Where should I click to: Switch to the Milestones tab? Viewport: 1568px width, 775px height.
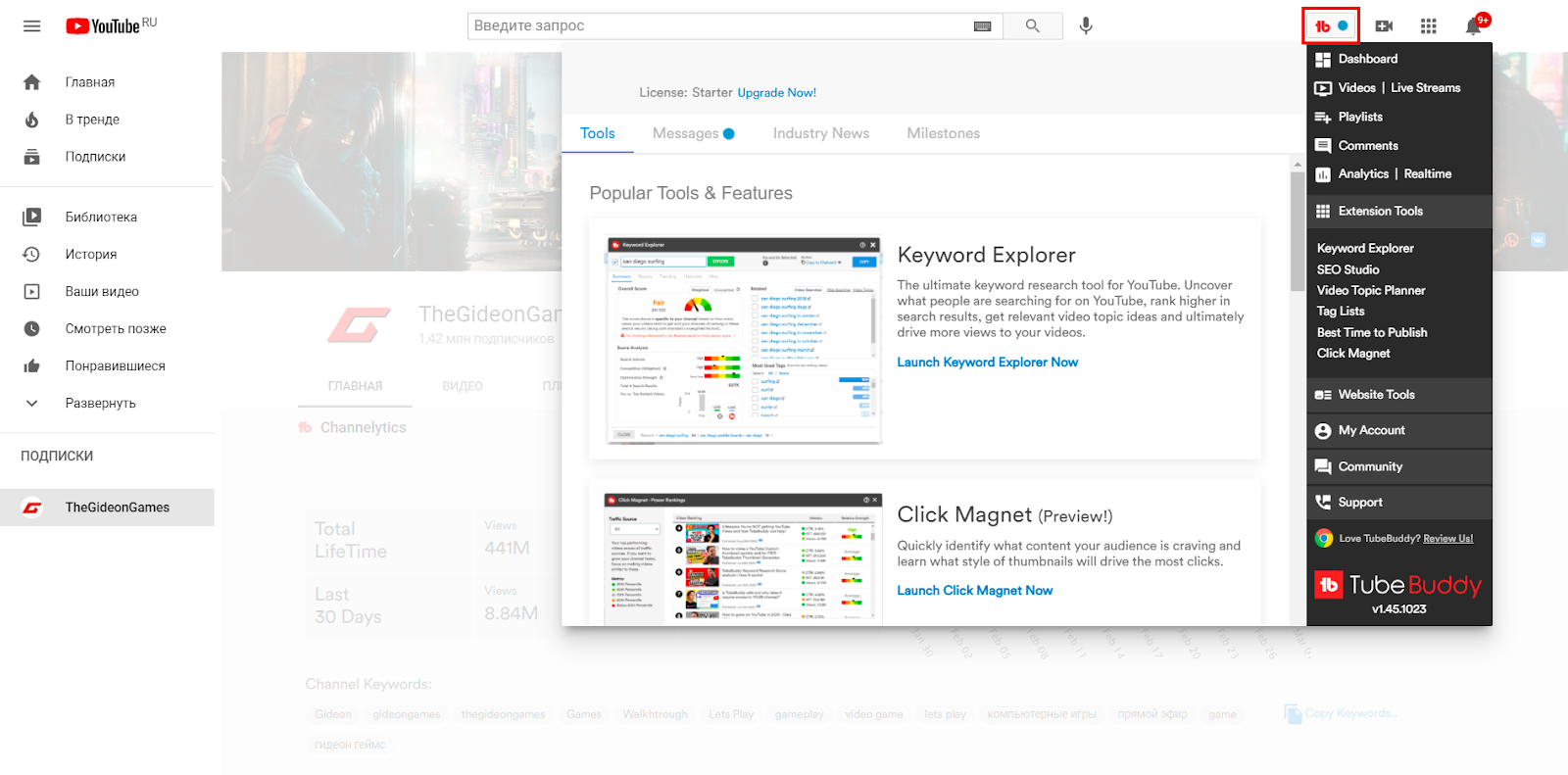coord(943,133)
